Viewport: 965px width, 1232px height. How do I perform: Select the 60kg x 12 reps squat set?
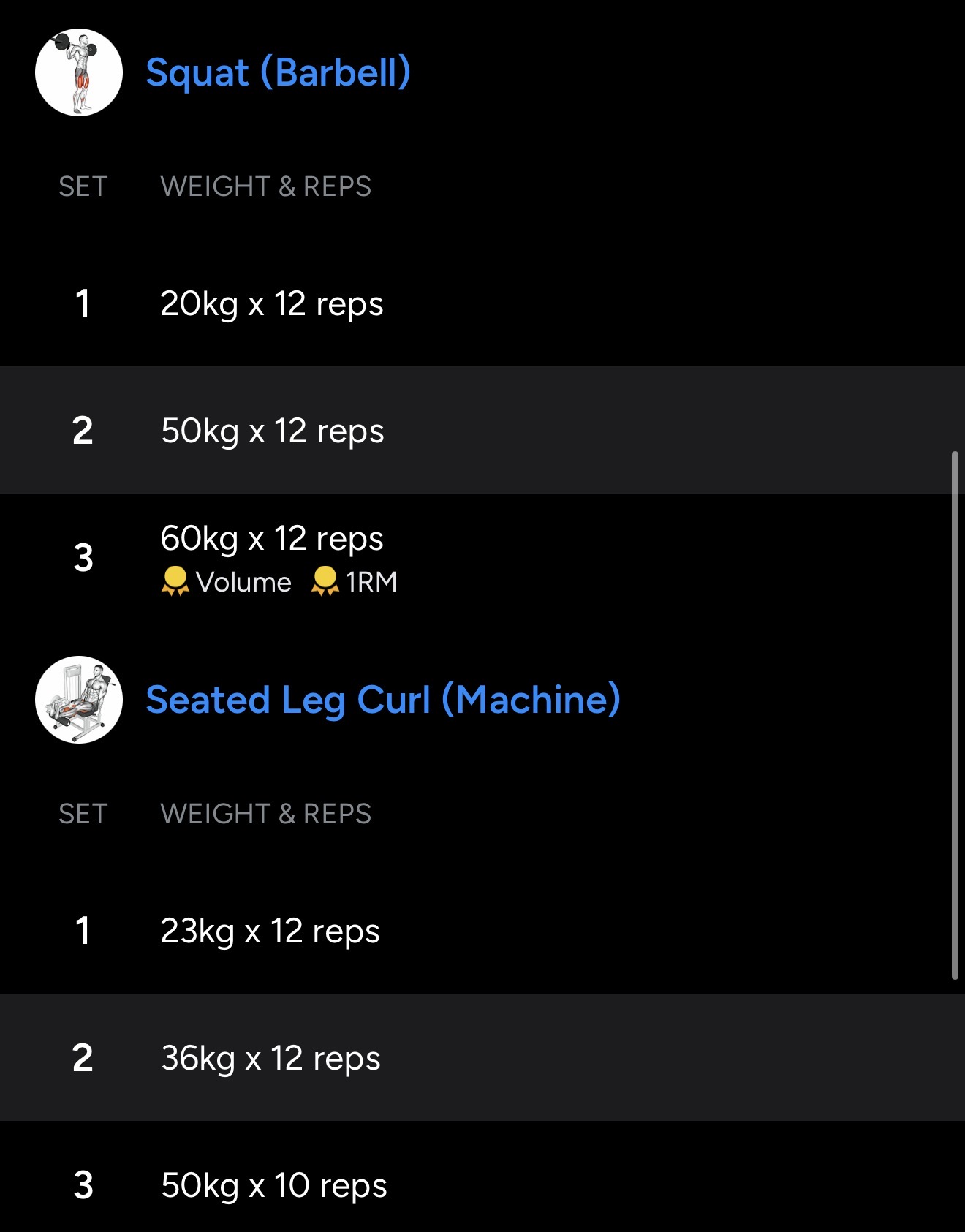[271, 539]
